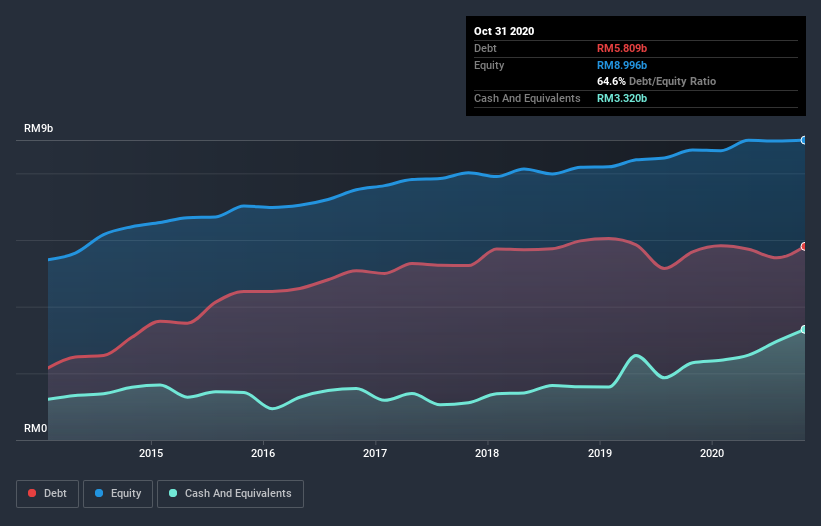Image resolution: width=821 pixels, height=526 pixels.
Task: Click the 2016 axis label
Action: click(263, 453)
